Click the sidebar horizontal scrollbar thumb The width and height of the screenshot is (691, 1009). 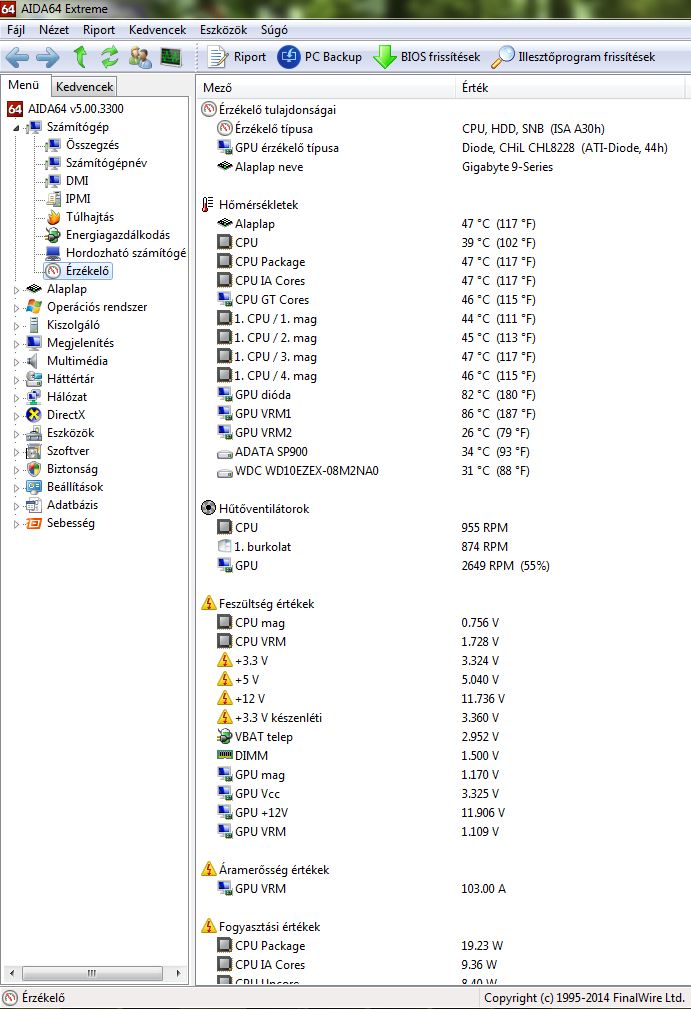(91, 973)
